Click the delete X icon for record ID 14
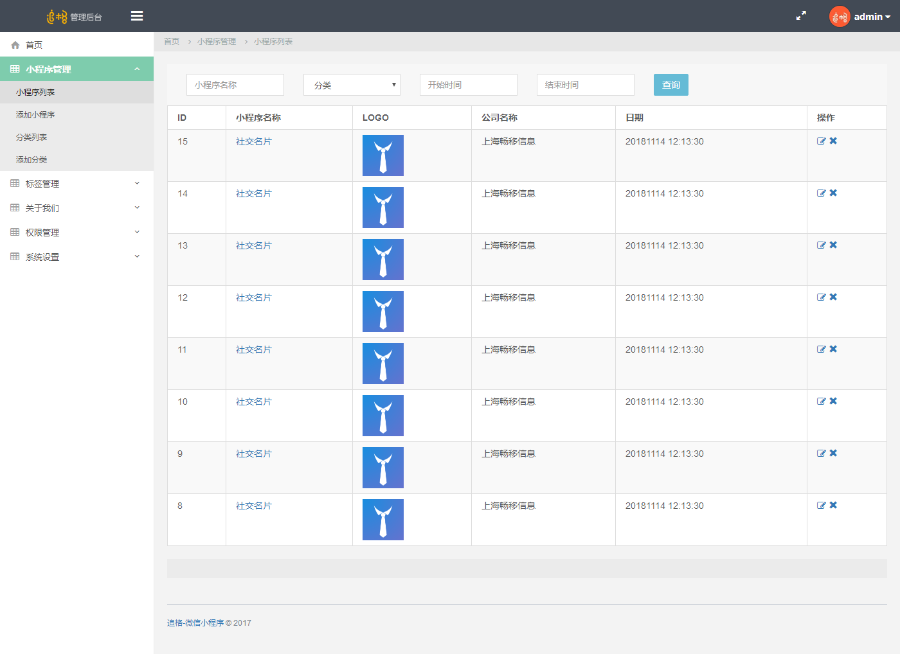The height and width of the screenshot is (654, 900). point(832,192)
